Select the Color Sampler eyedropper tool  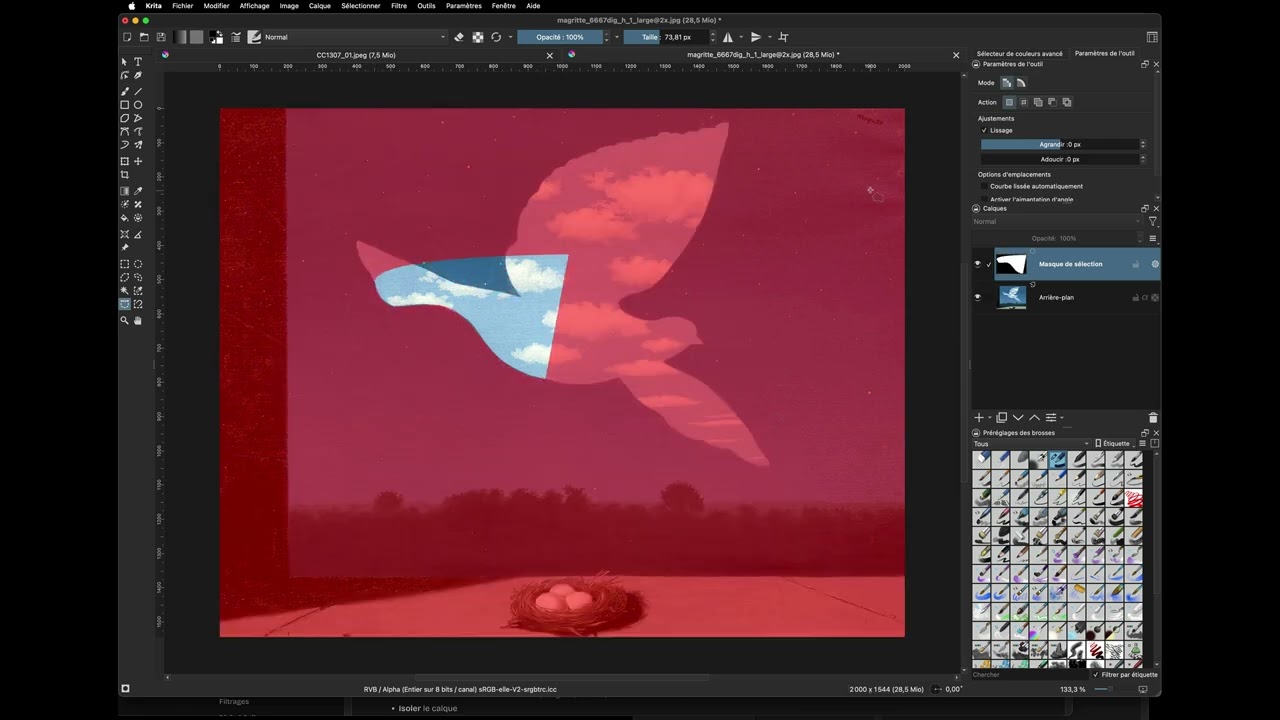point(138,191)
